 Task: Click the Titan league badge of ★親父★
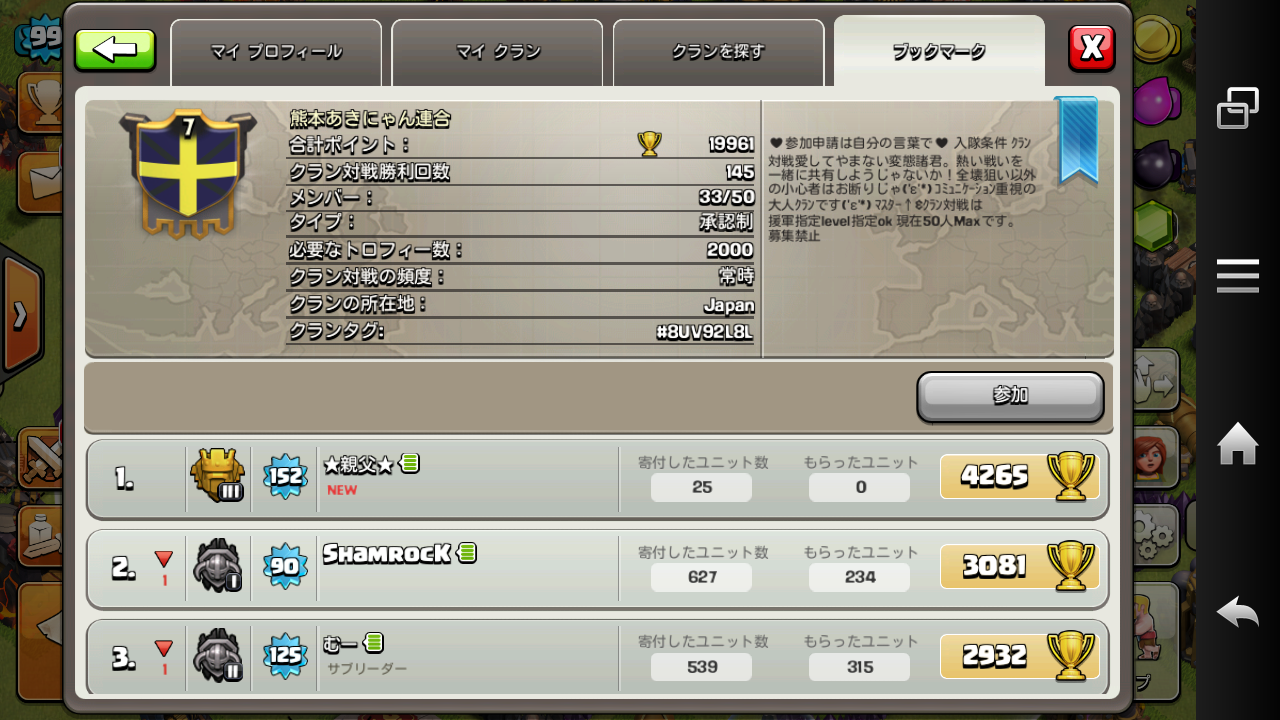coord(217,476)
